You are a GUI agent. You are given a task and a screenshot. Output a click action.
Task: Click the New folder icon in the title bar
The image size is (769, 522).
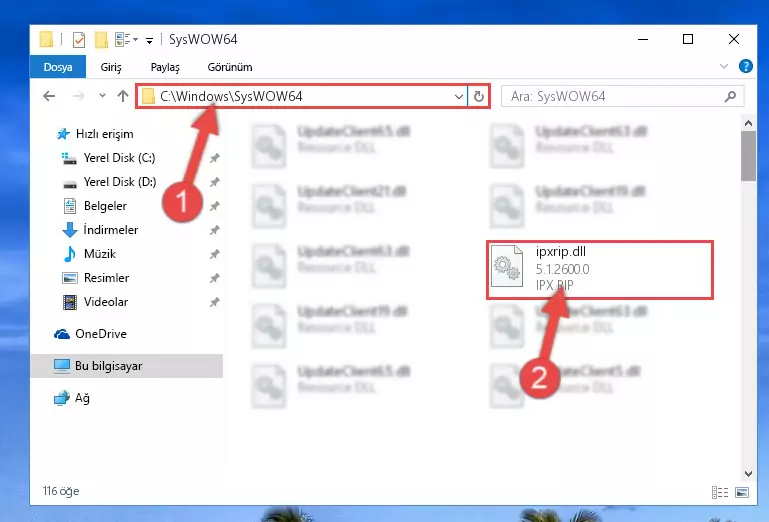(102, 40)
